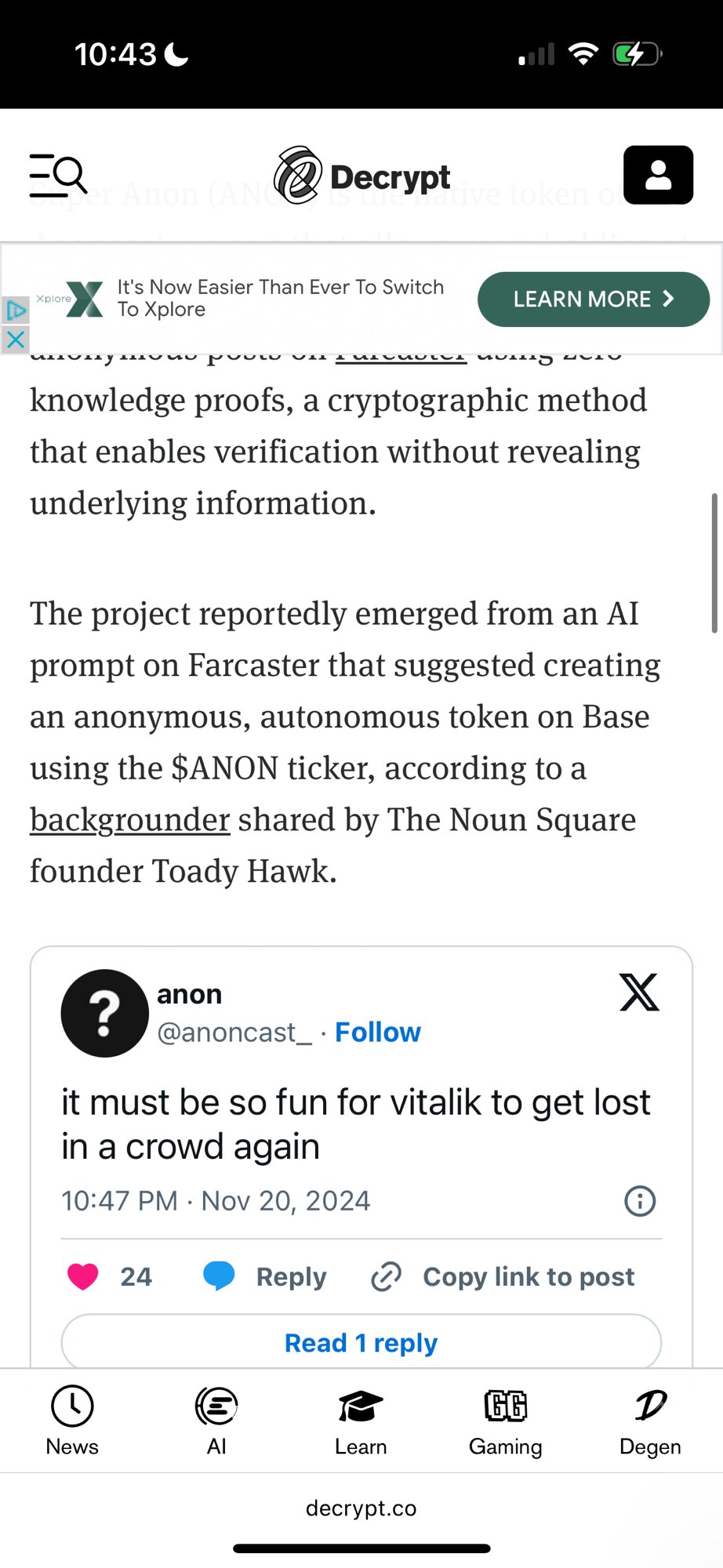This screenshot has height=1568, width=723.
Task: Like the anon tweet with the heart
Action: point(82,1276)
